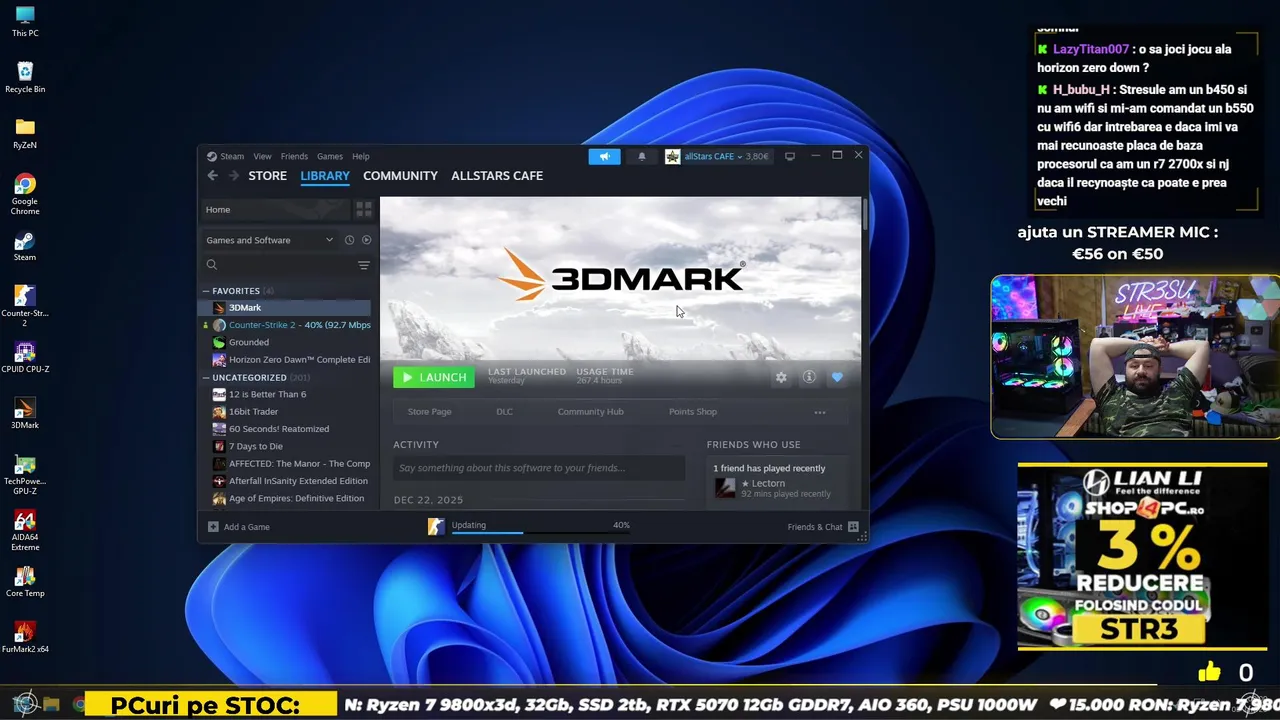Select Counter-Strike 2 in favorites list
The height and width of the screenshot is (720, 1280).
point(286,325)
